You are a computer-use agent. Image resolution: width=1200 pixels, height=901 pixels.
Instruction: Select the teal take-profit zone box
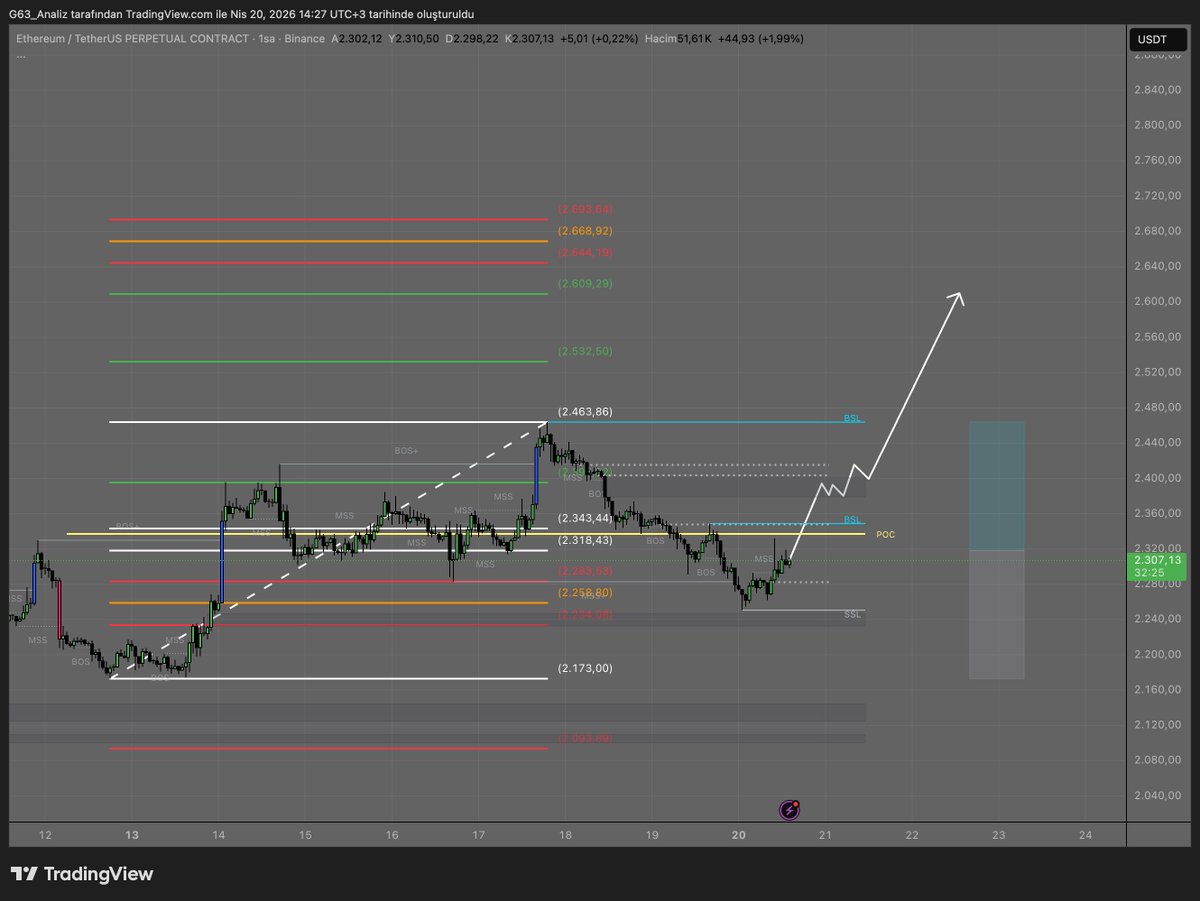click(x=996, y=485)
